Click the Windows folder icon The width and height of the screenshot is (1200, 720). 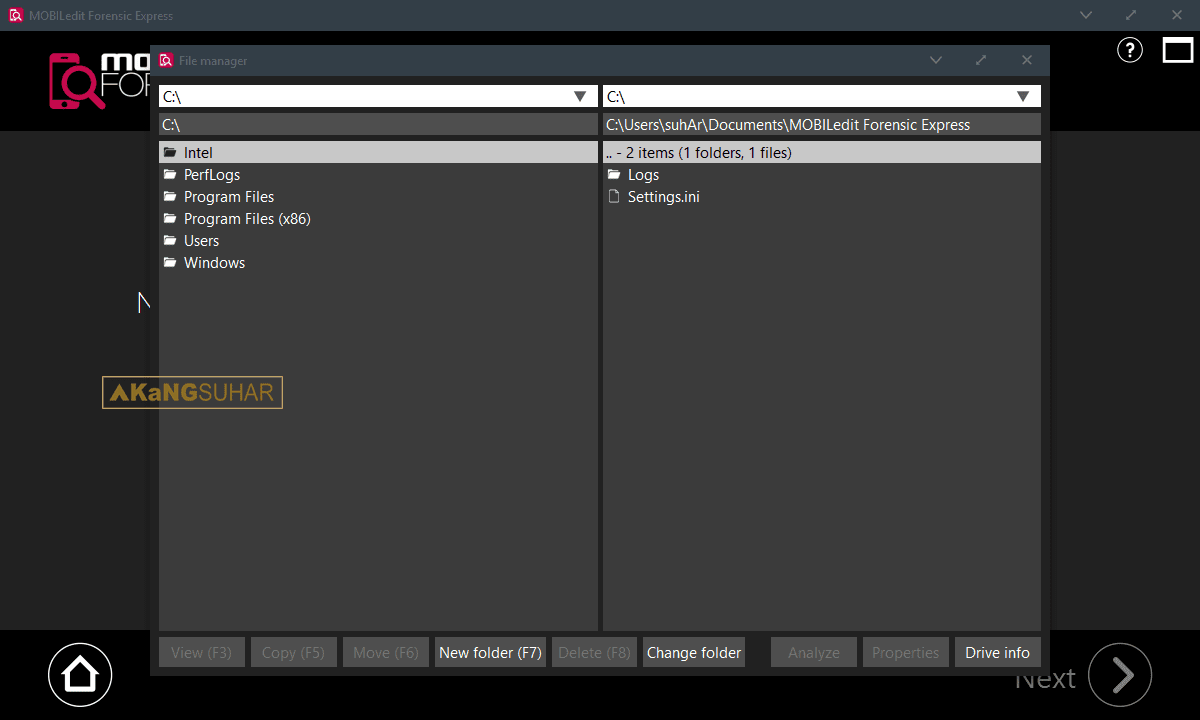point(170,263)
